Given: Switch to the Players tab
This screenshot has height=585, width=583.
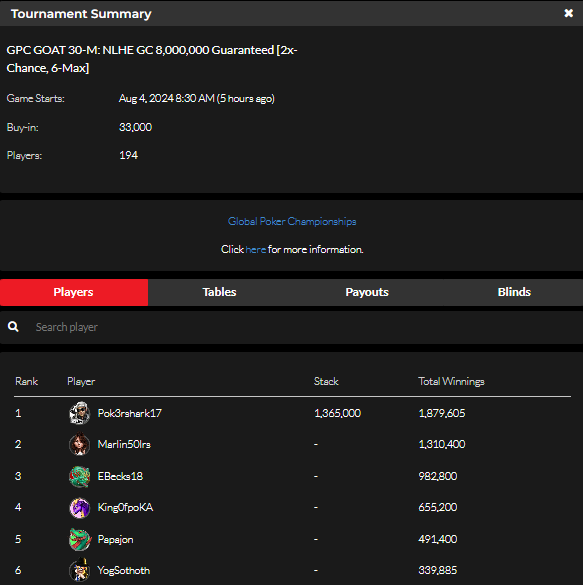Looking at the screenshot, I should (x=74, y=292).
